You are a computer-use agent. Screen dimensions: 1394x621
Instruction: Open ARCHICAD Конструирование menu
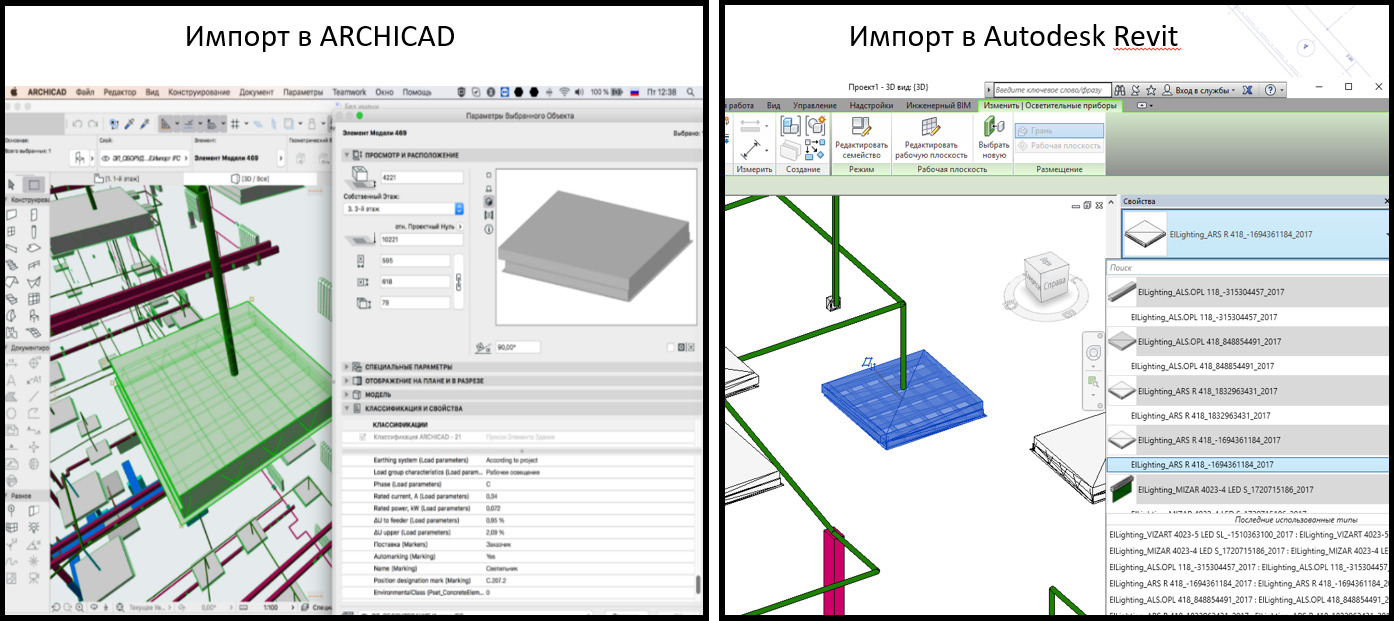tap(199, 92)
